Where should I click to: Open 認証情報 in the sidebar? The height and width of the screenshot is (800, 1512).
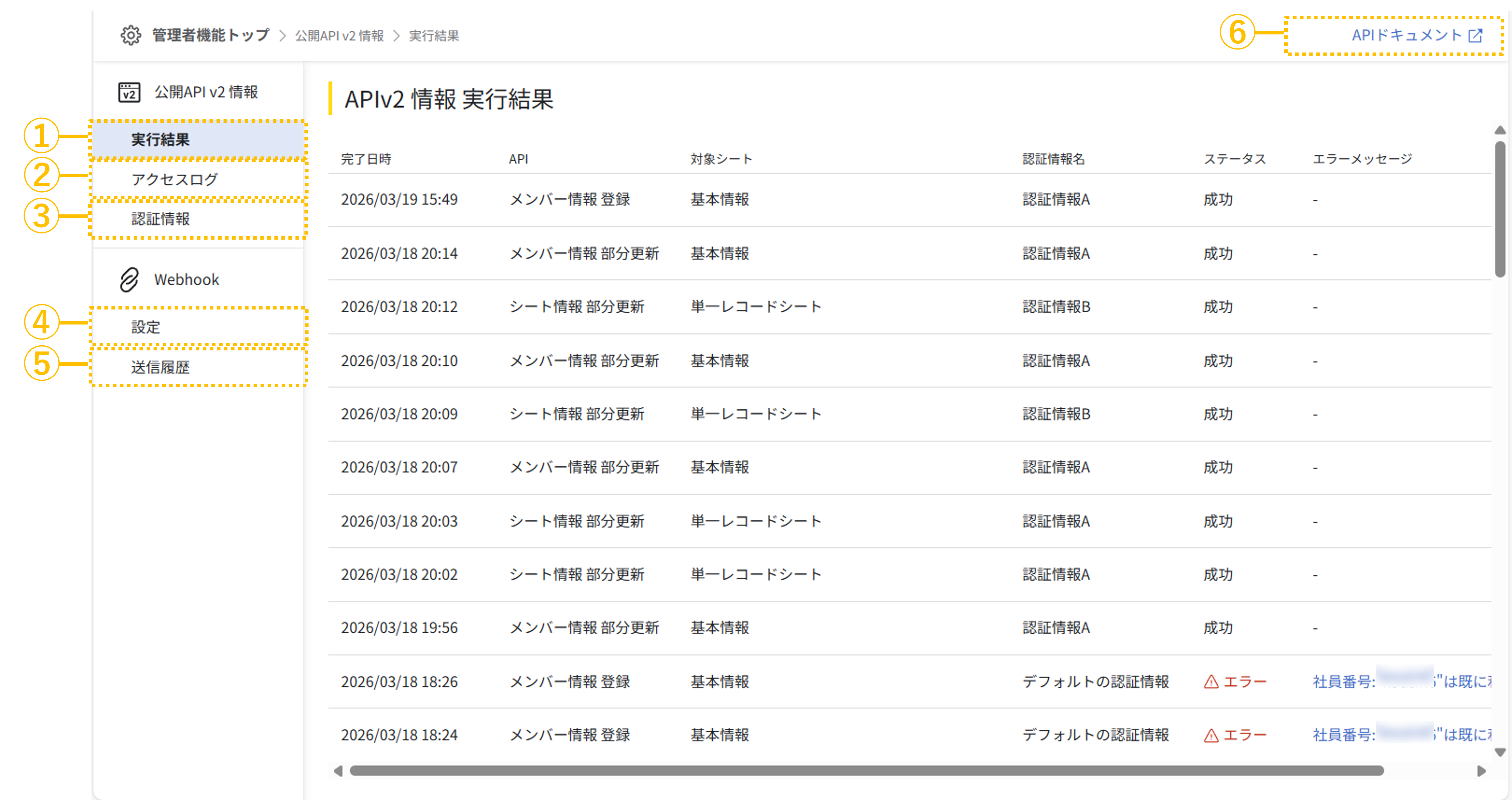[198, 219]
